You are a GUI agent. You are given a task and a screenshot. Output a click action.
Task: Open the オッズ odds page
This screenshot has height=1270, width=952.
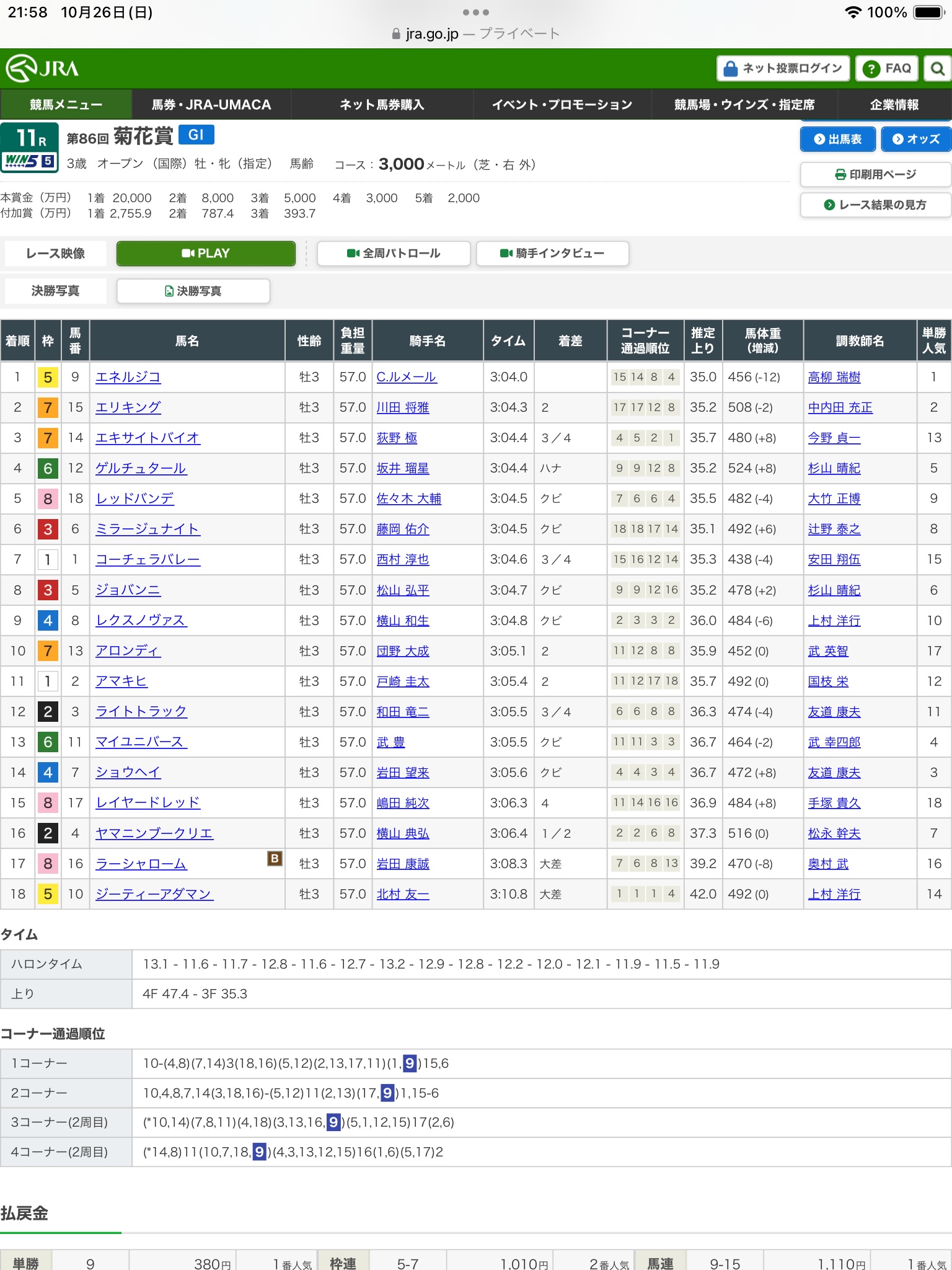click(915, 139)
